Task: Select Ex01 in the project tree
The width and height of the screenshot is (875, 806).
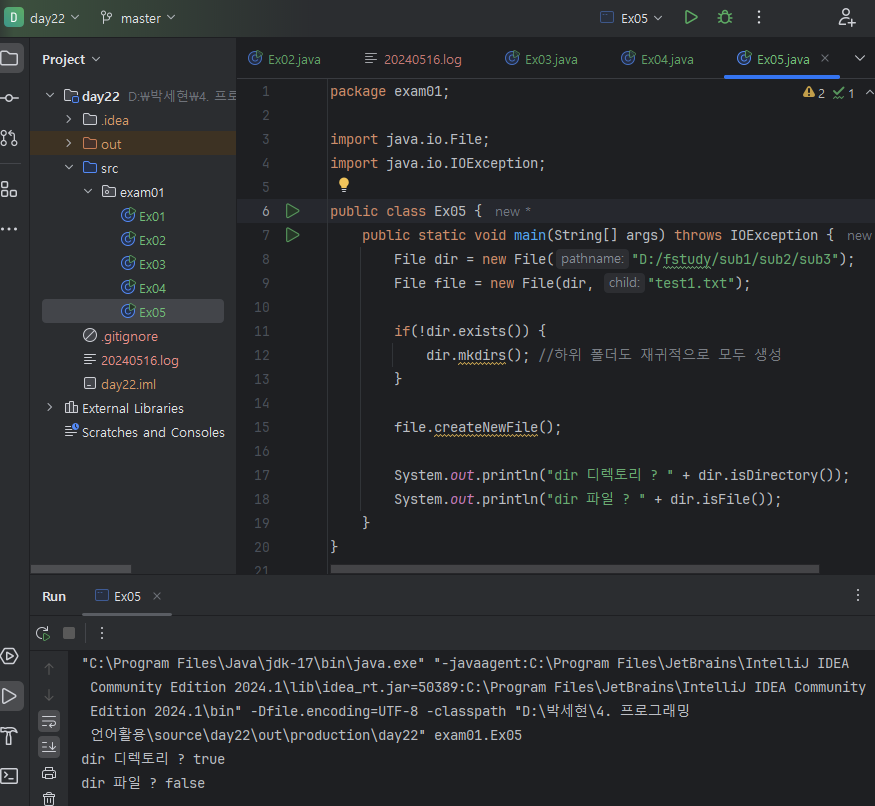Action: coord(151,216)
